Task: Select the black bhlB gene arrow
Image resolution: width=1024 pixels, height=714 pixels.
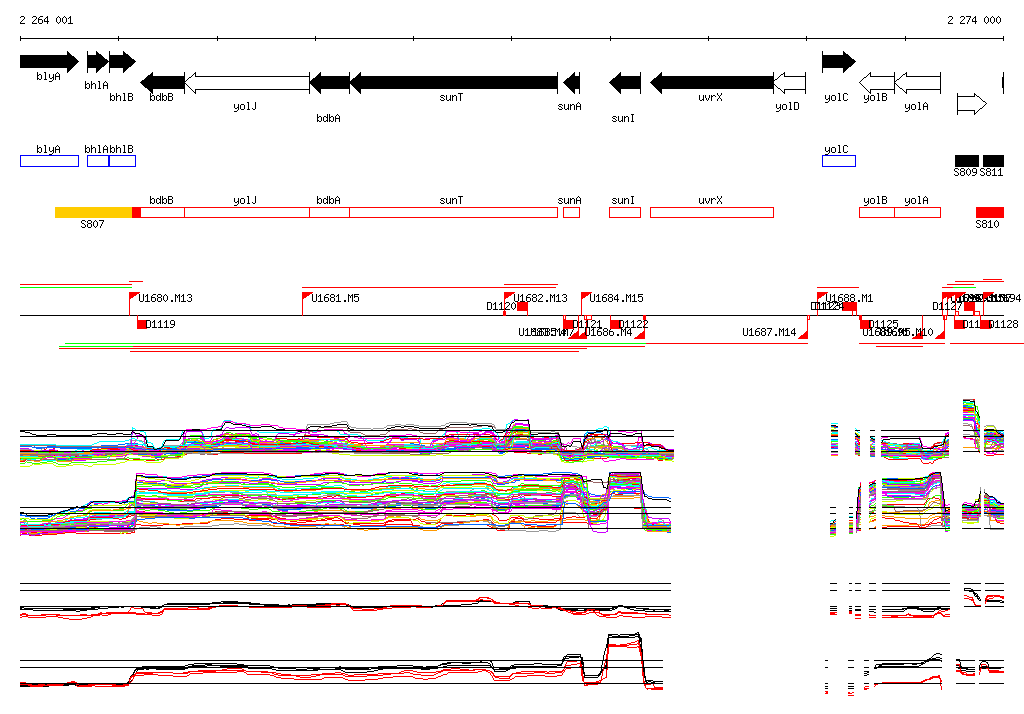Action: pos(122,62)
